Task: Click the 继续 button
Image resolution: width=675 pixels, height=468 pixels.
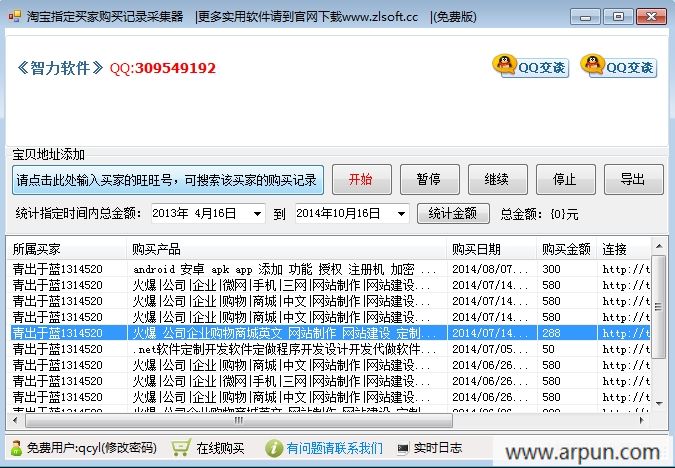Action: pyautogui.click(x=498, y=179)
